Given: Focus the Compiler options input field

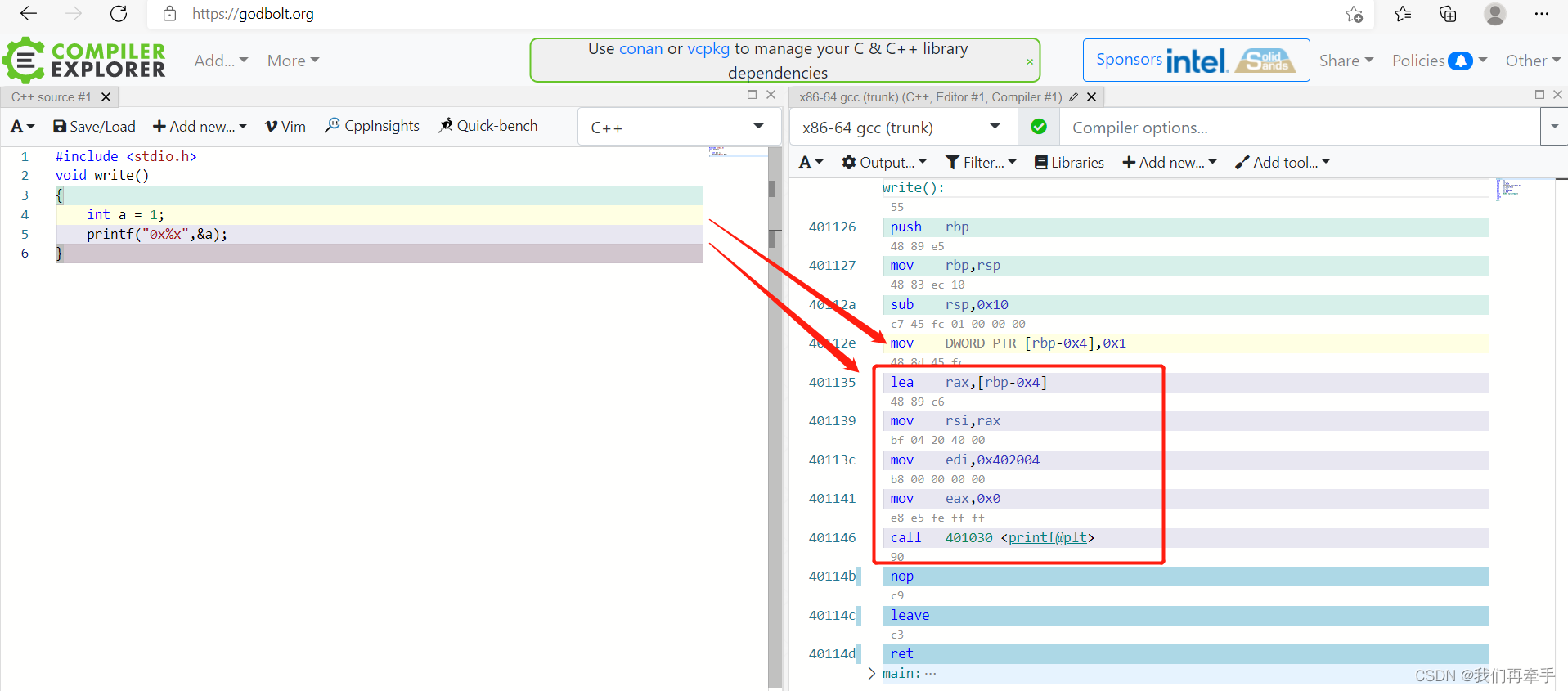Looking at the screenshot, I should coord(1300,127).
